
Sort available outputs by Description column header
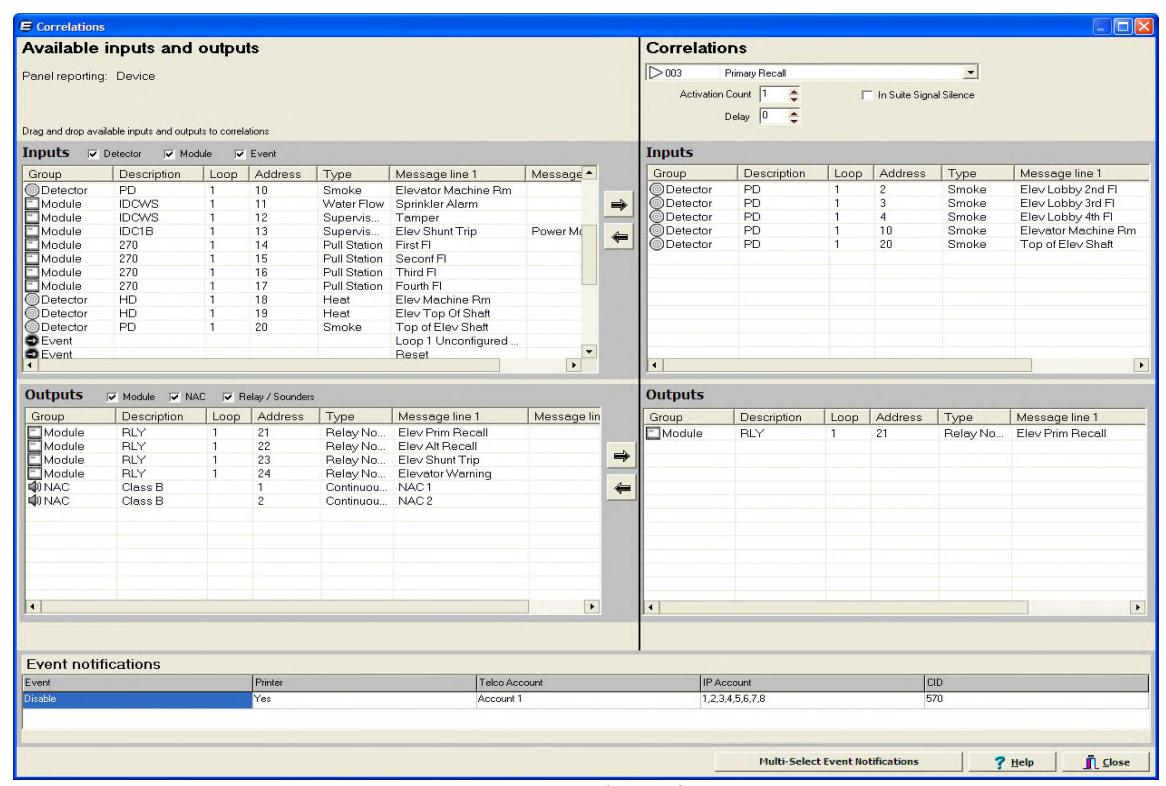pyautogui.click(x=161, y=416)
